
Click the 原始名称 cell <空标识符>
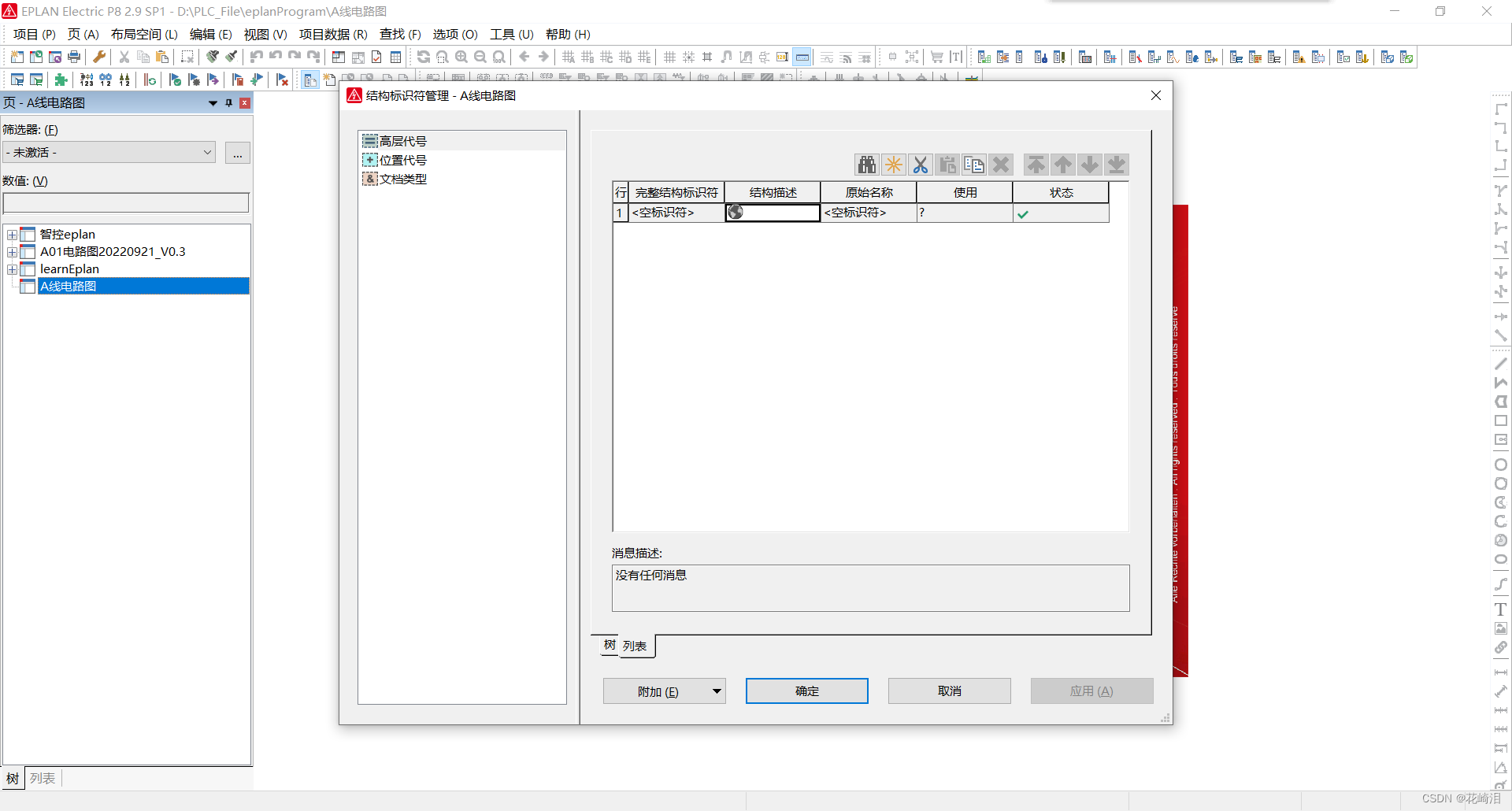[x=869, y=213]
